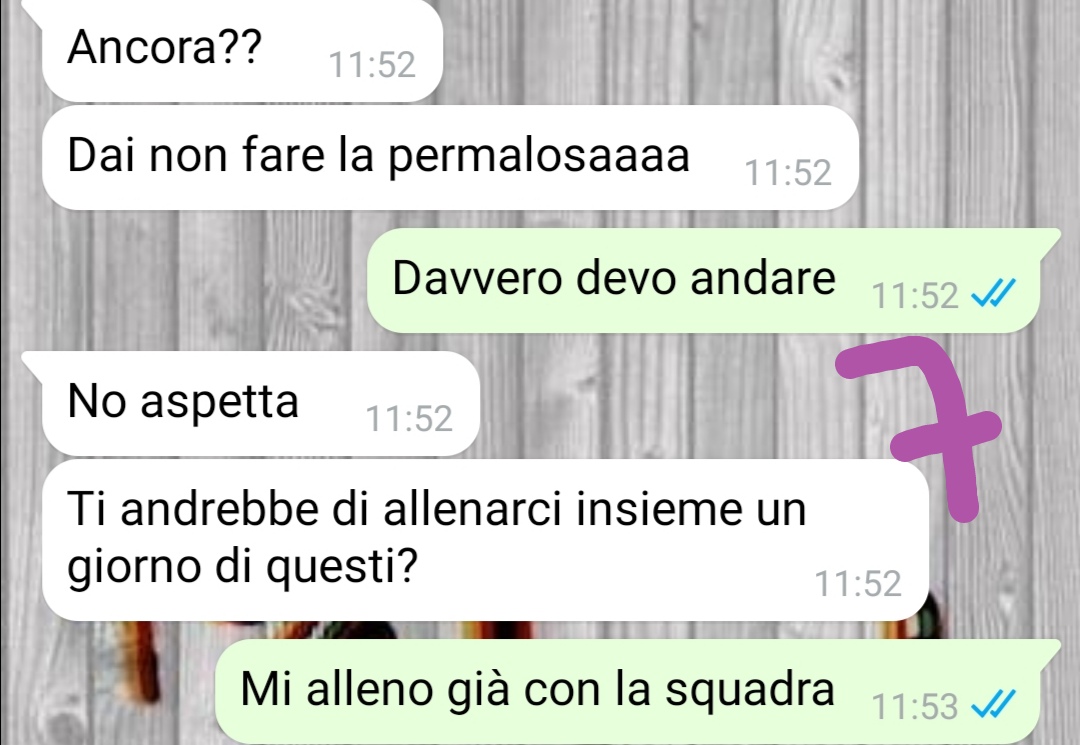Tap the 11:52 timestamp beside 'No aspetta'
The width and height of the screenshot is (1080, 745).
tap(409, 419)
